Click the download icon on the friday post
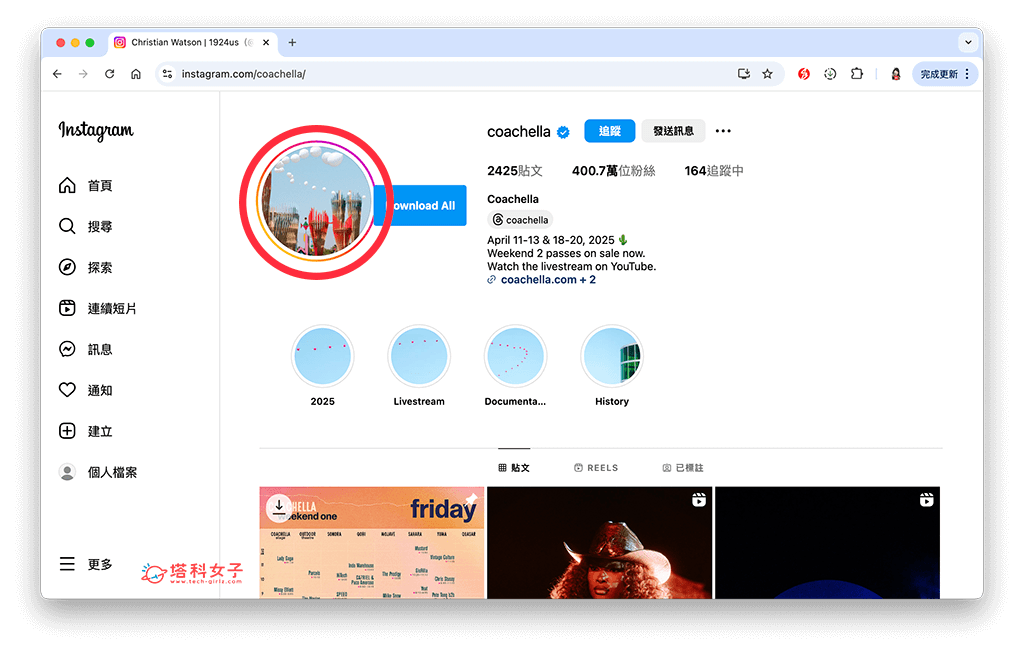Viewport: 1024px width, 653px height. click(279, 507)
